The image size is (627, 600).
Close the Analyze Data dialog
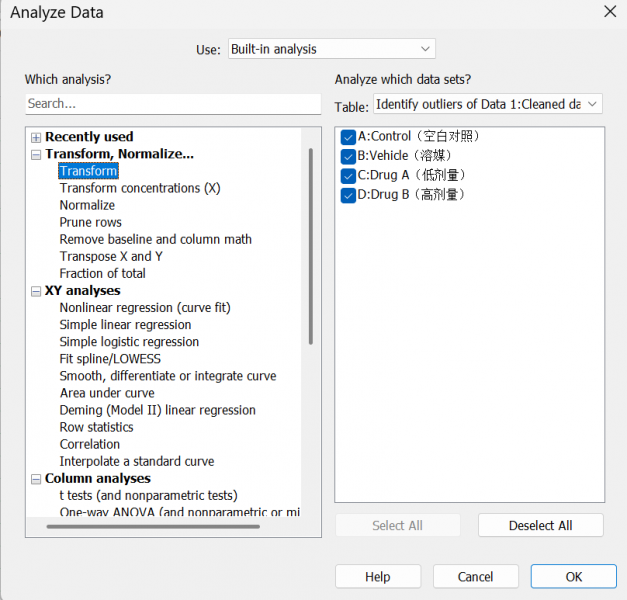point(610,12)
